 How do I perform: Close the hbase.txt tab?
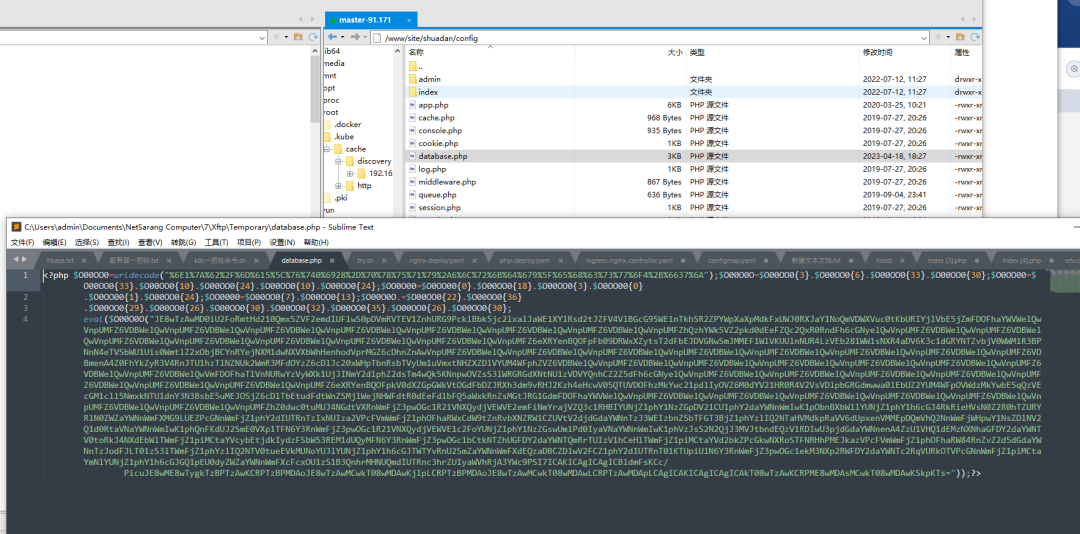(83, 260)
